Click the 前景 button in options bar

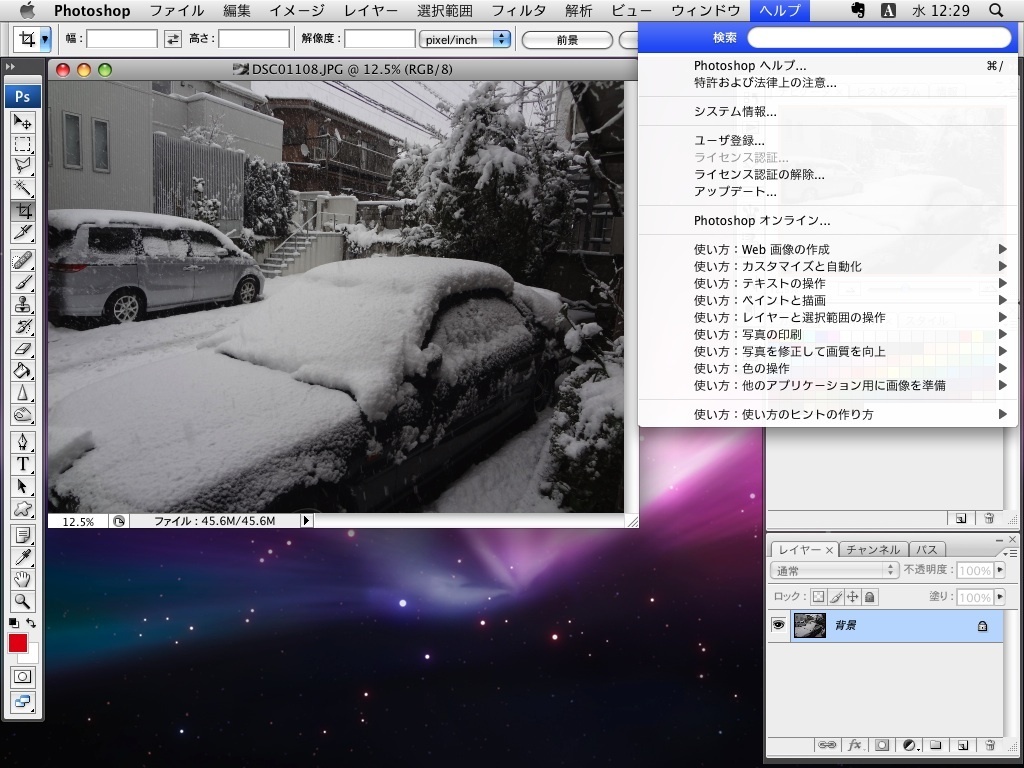(567, 40)
